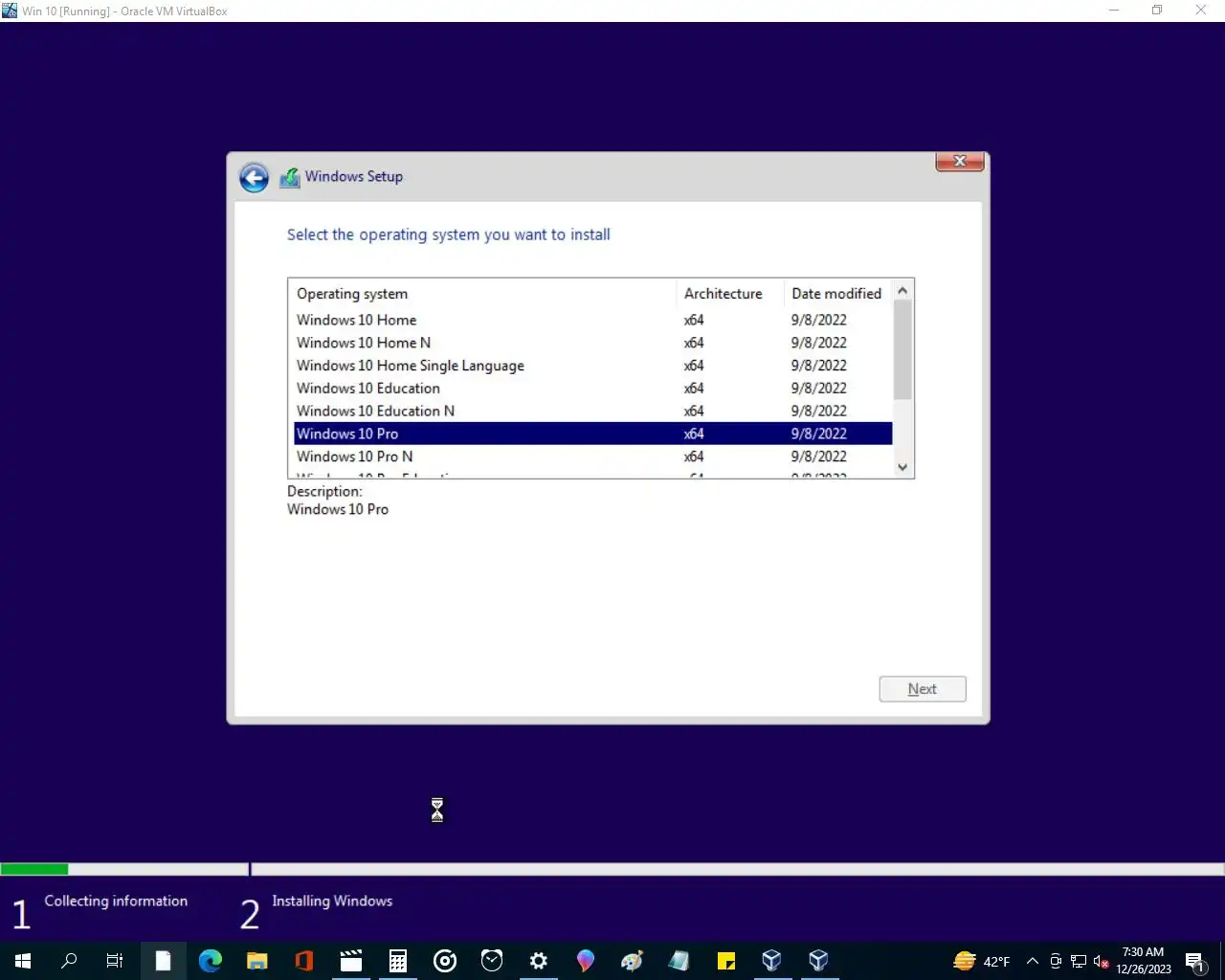Show hidden system tray icons
The height and width of the screenshot is (980, 1225).
click(1033, 961)
